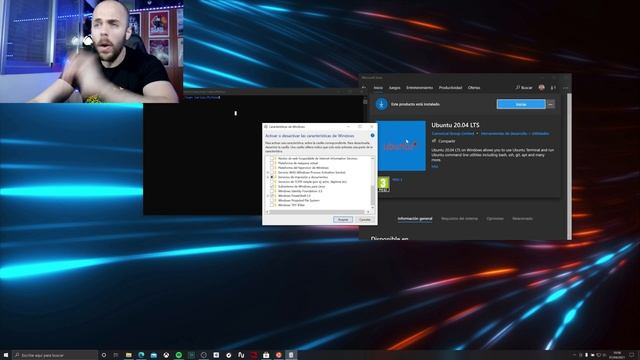
Task: Click the installed product download icon
Action: point(382,104)
